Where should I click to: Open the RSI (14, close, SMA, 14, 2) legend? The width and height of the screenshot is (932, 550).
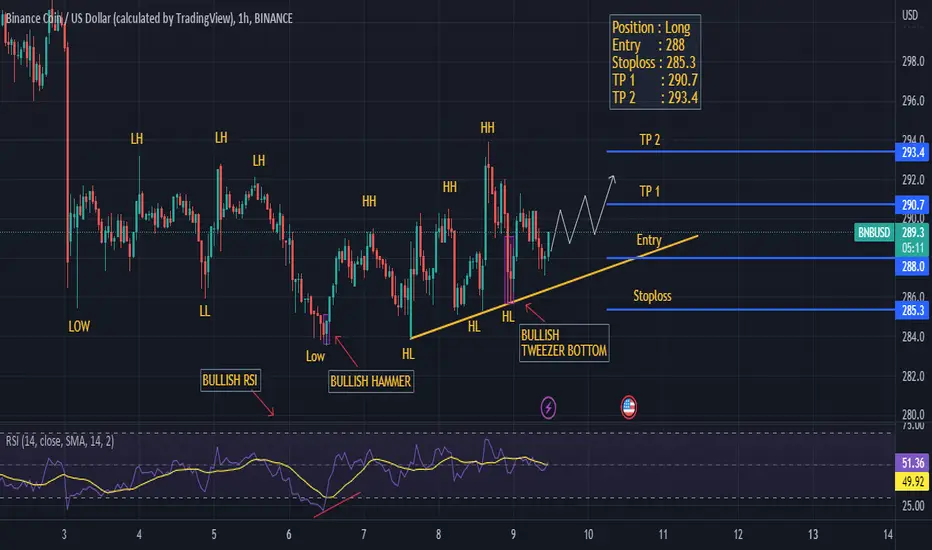point(59,441)
